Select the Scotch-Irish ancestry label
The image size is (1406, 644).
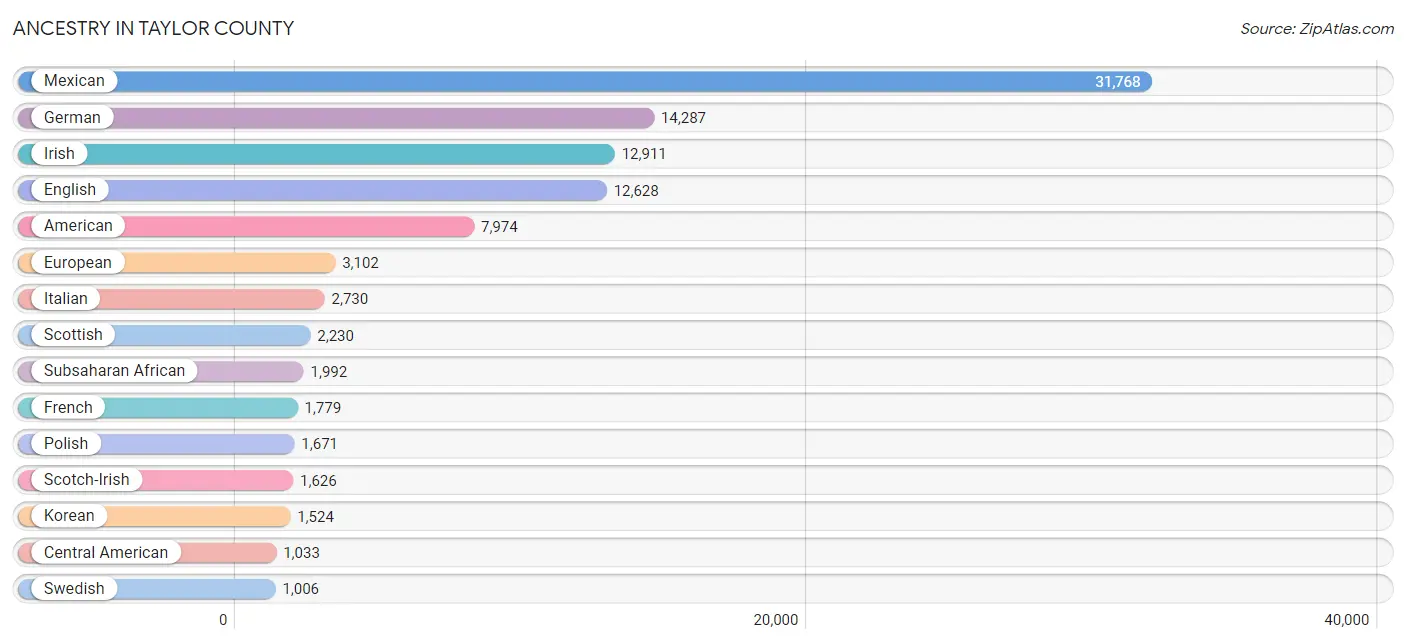point(87,479)
